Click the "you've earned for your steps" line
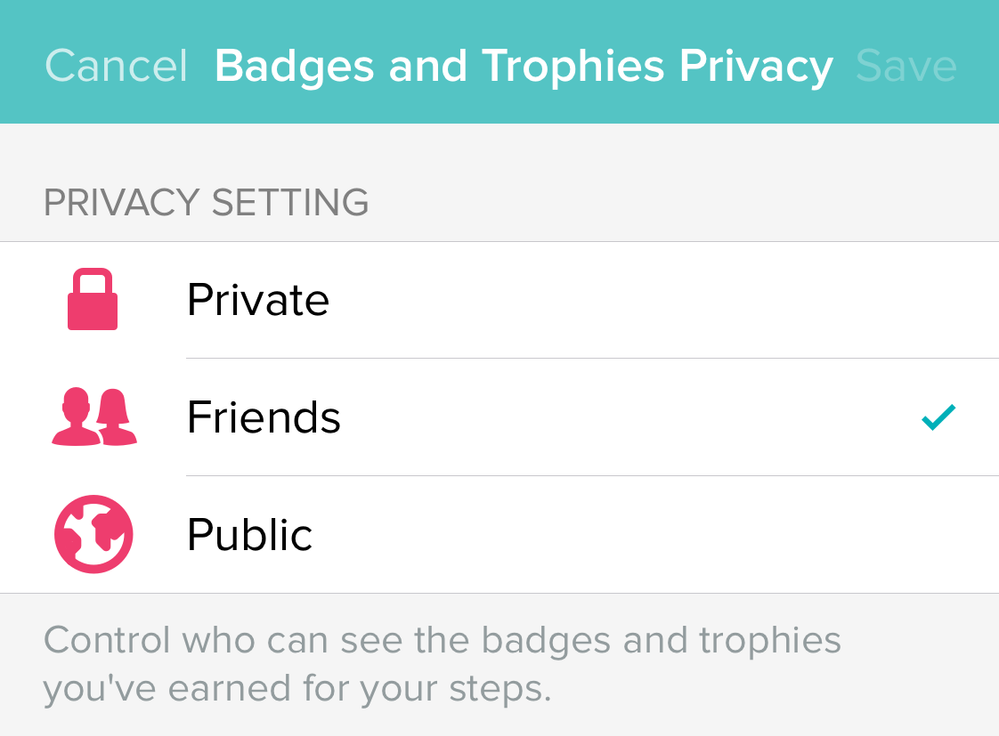999x736 pixels. tap(296, 689)
